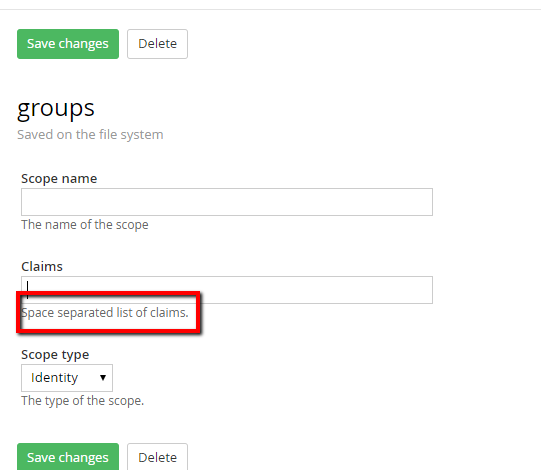Image resolution: width=541 pixels, height=470 pixels.
Task: Click the 'groups' heading text
Action: coord(56,110)
